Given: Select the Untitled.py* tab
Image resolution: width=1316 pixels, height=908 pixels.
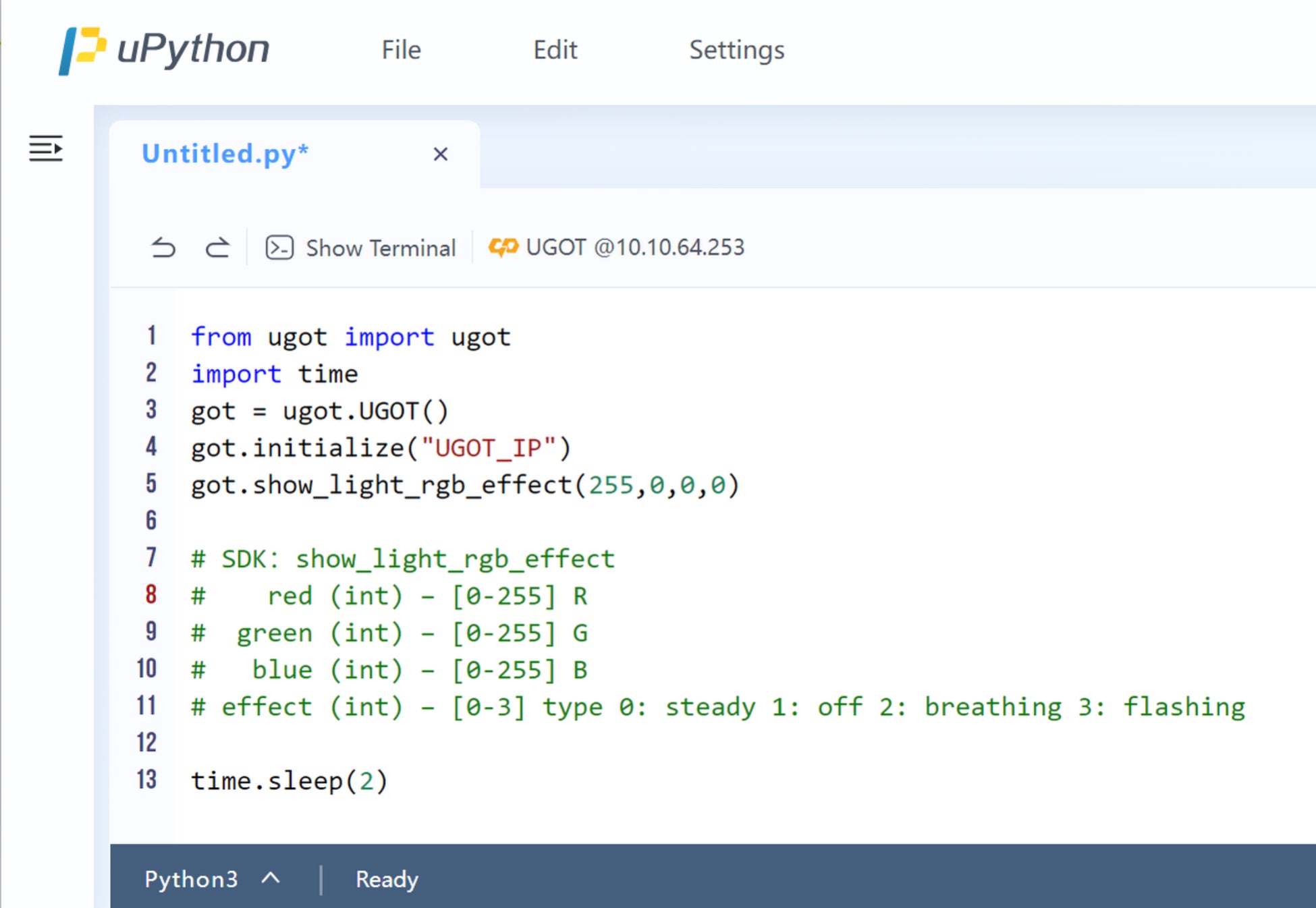Looking at the screenshot, I should tap(225, 154).
